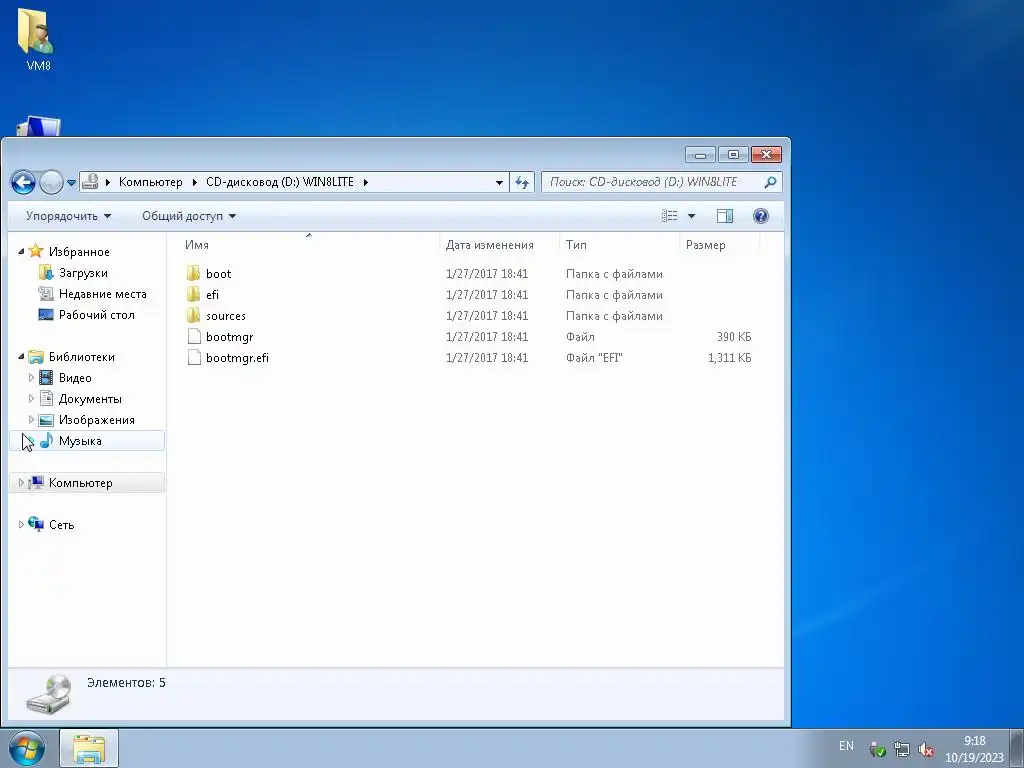
Task: Expand the Изображения library
Action: pyautogui.click(x=31, y=419)
